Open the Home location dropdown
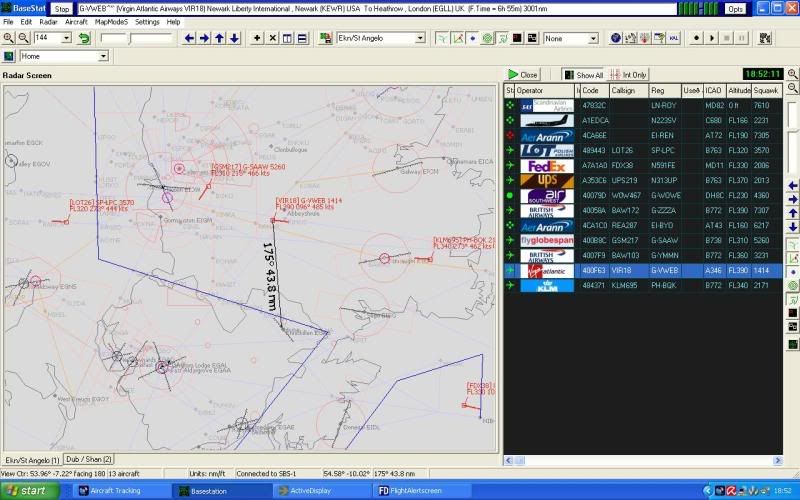The width and height of the screenshot is (800, 500). tap(102, 56)
